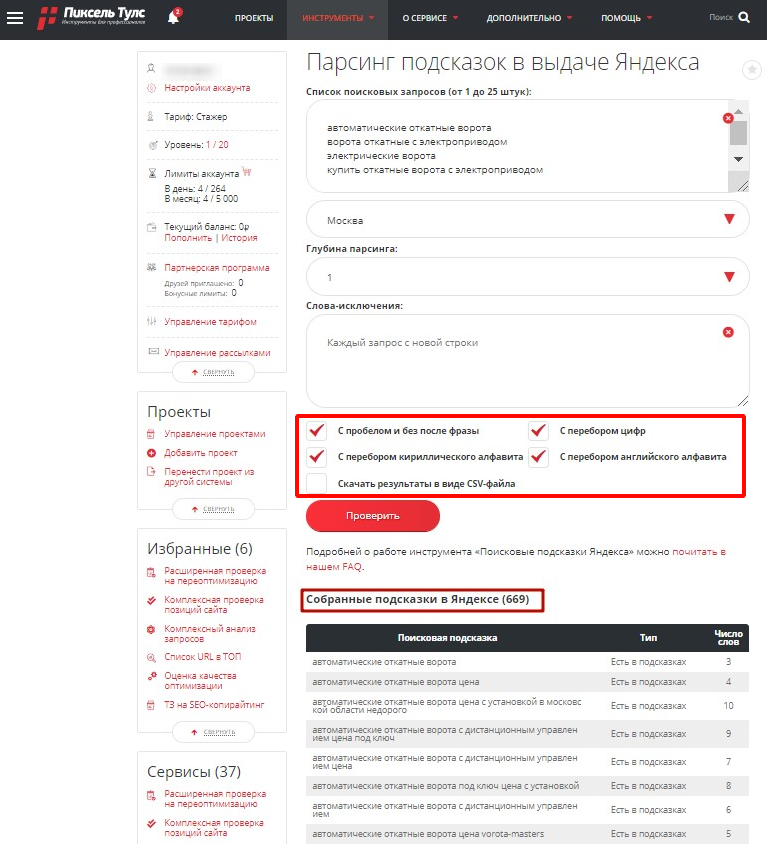Click icon beside ТЗ на SEO-копирайтинг
This screenshot has width=767, height=844.
click(x=151, y=705)
